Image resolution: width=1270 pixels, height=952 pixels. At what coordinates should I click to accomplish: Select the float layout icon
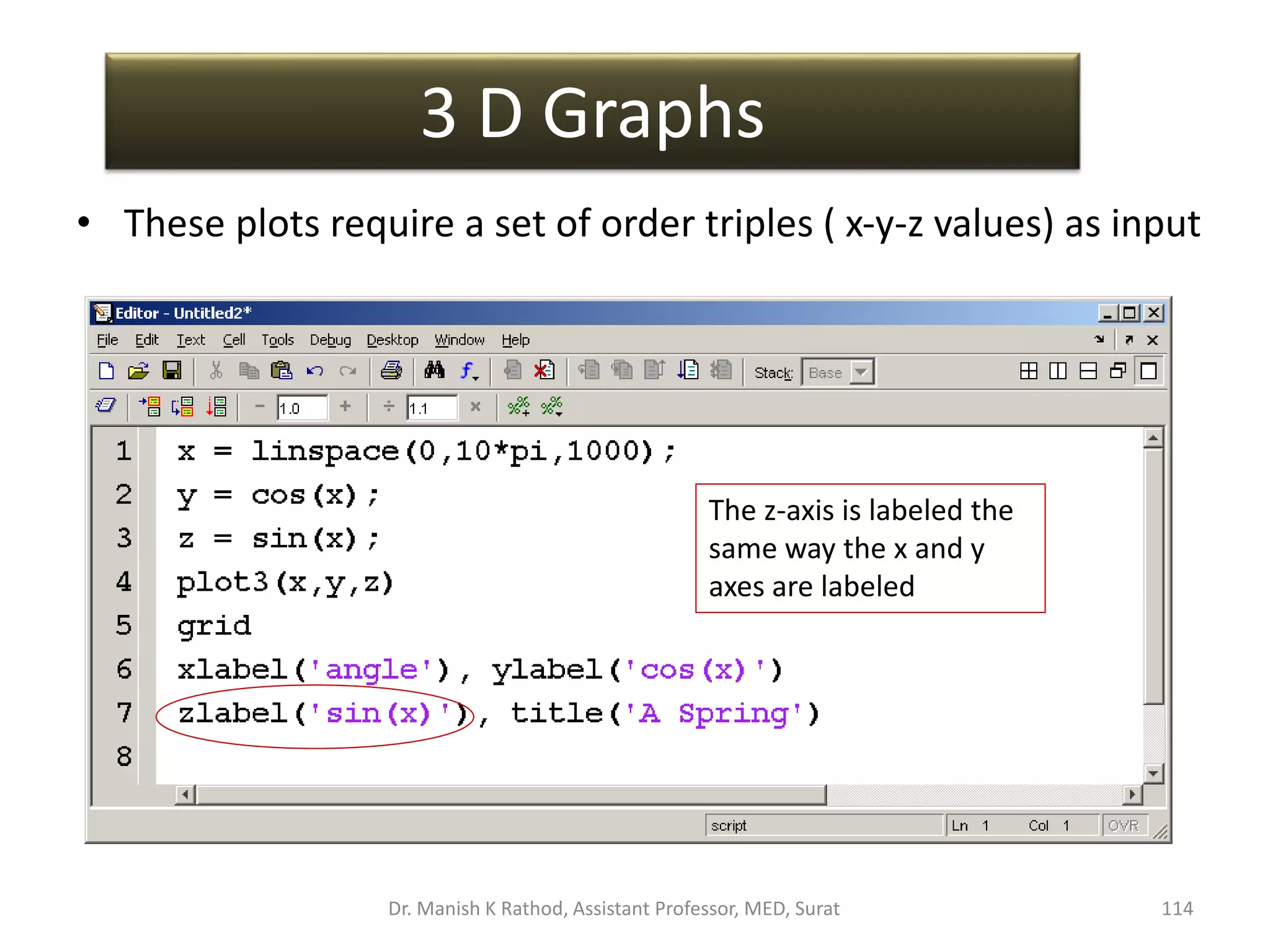[x=1118, y=371]
